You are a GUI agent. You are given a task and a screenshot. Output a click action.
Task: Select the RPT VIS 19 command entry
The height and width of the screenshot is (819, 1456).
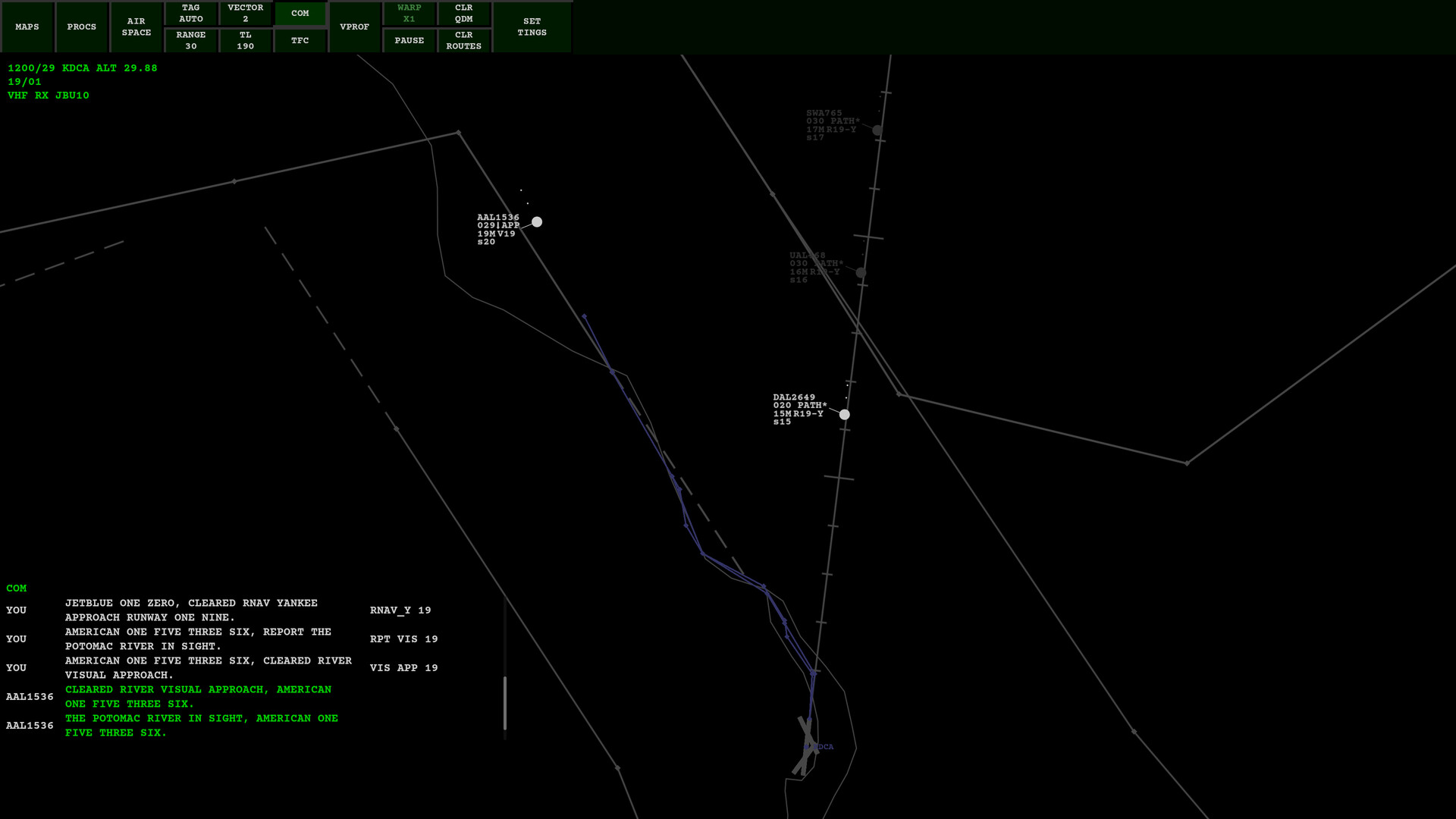pyautogui.click(x=403, y=639)
